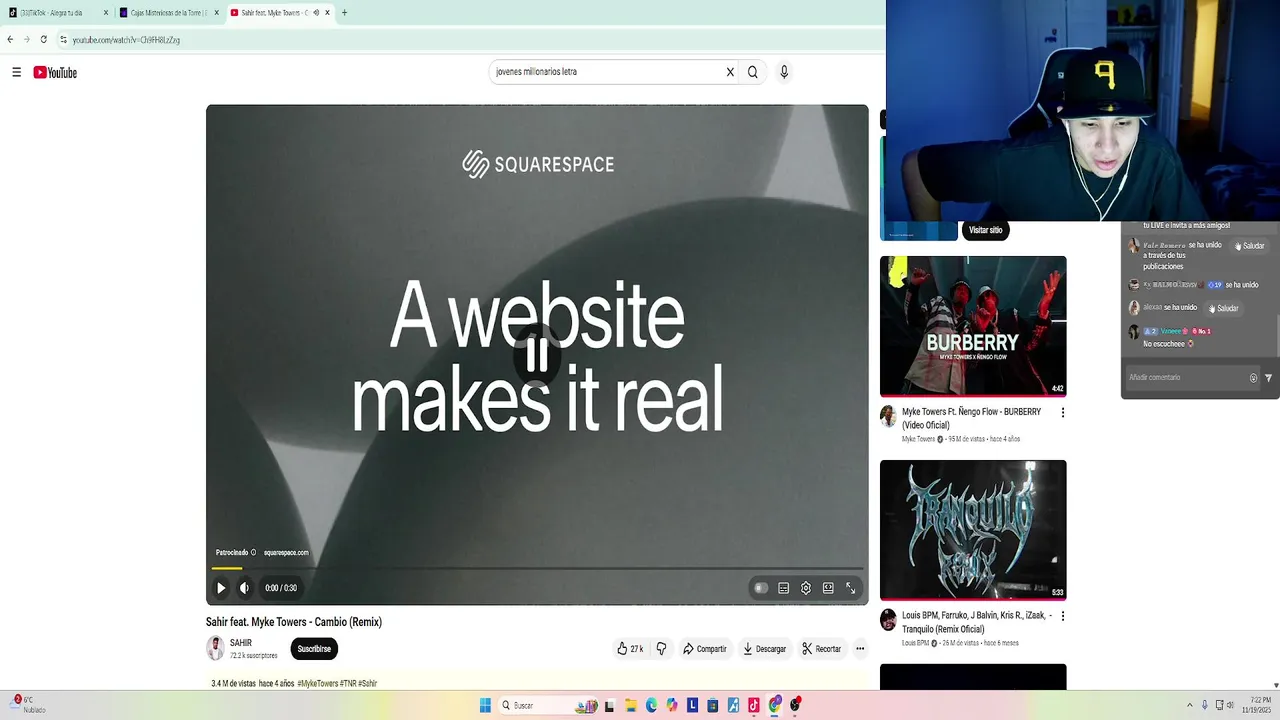1280x720 pixels.
Task: Like the video showing 27 k
Action: click(x=630, y=649)
